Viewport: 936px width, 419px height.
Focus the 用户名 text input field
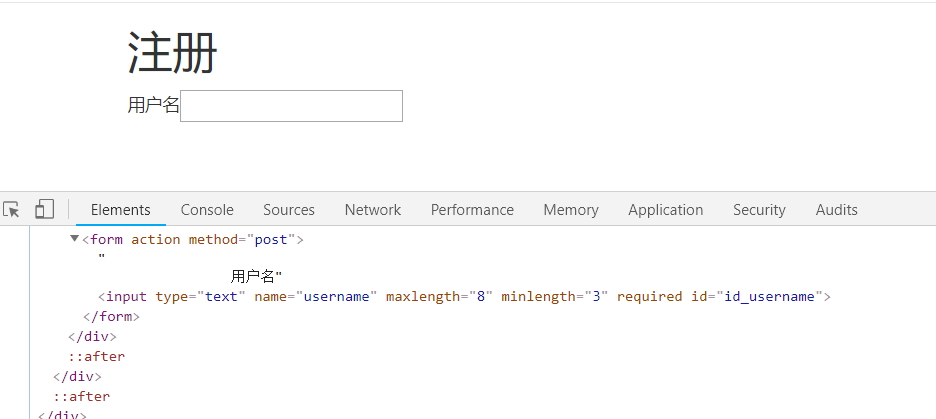tap(291, 106)
